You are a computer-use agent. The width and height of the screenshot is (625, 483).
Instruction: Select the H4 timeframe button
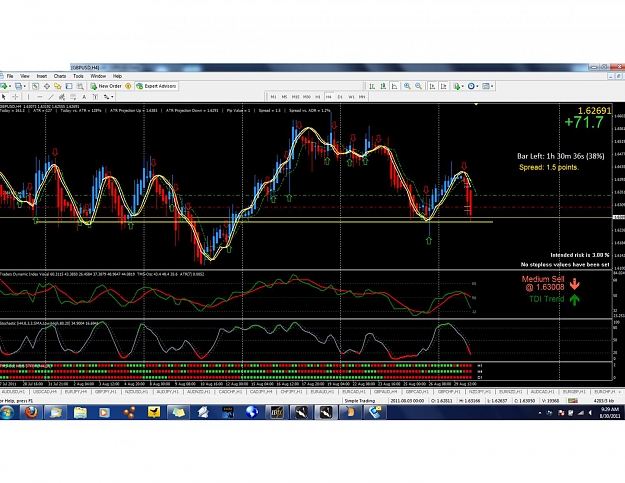pos(329,97)
